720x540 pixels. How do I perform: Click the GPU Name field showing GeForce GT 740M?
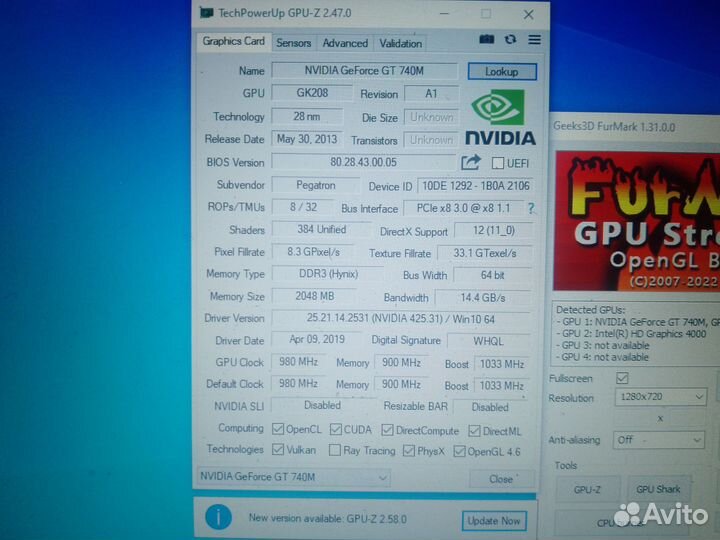pos(364,71)
